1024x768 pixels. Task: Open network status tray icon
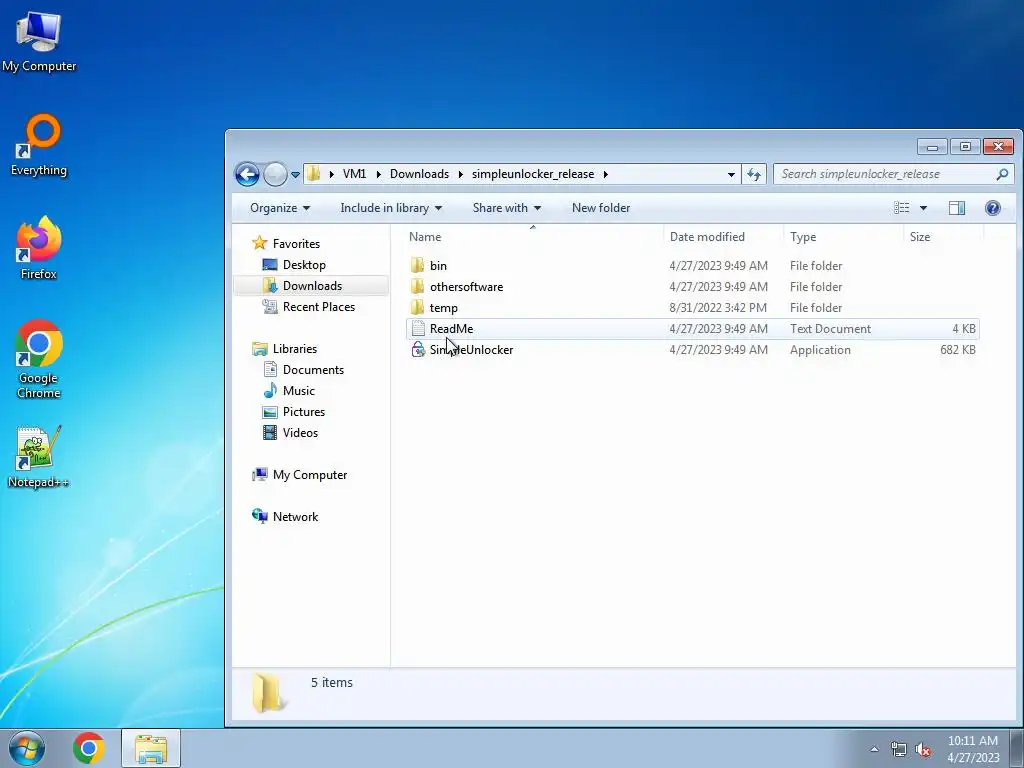899,750
